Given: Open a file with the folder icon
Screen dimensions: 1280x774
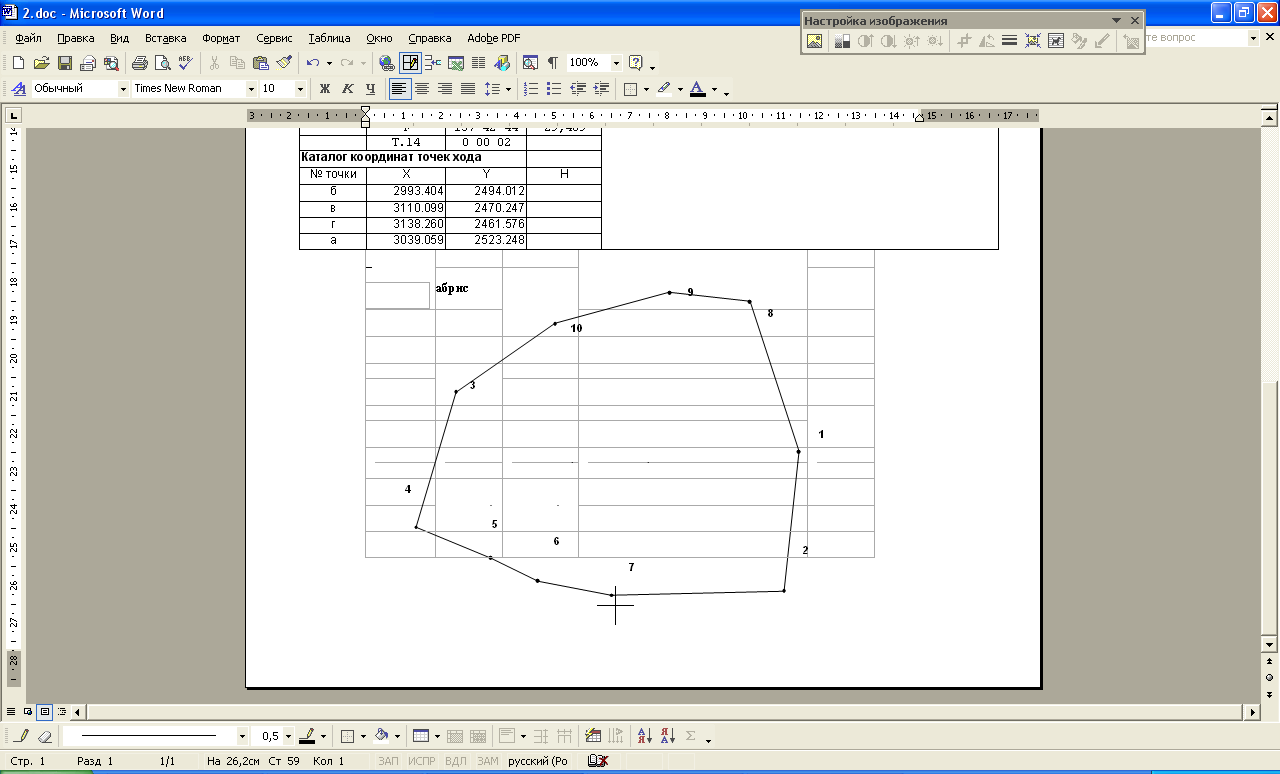Looking at the screenshot, I should tap(41, 63).
